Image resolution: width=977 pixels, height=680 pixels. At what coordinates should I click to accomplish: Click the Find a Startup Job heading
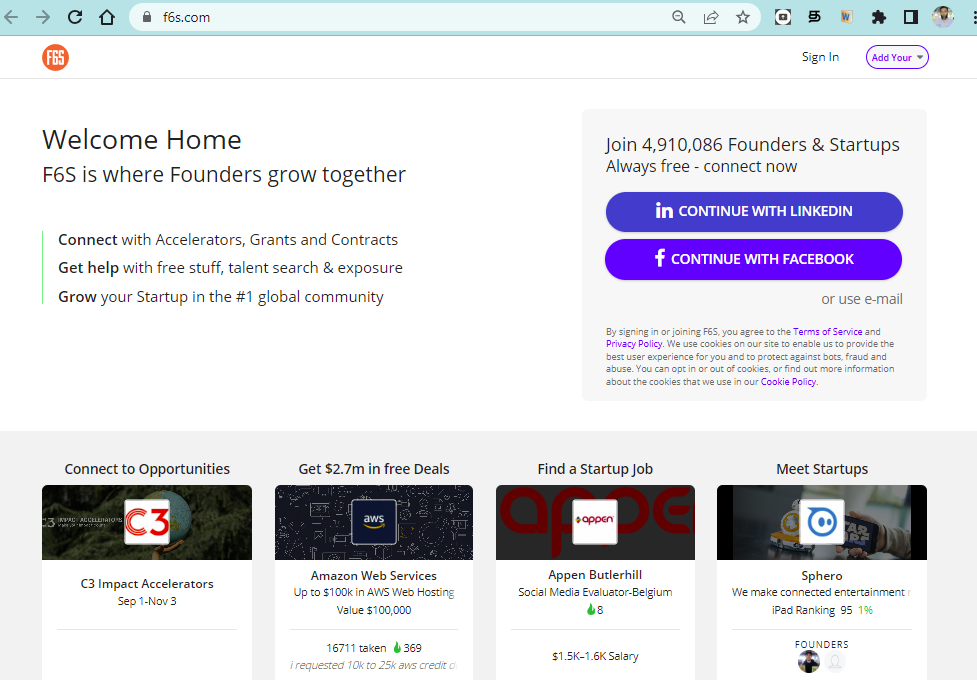point(595,469)
